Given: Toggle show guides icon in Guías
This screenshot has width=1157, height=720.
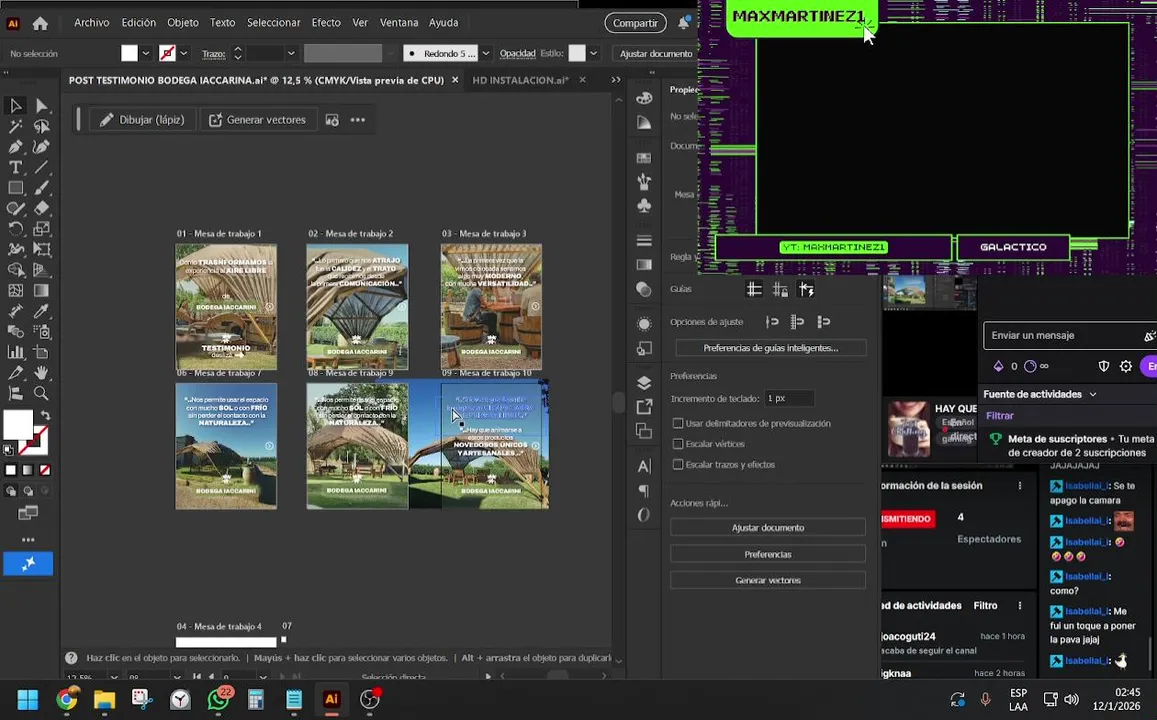Looking at the screenshot, I should (x=754, y=290).
